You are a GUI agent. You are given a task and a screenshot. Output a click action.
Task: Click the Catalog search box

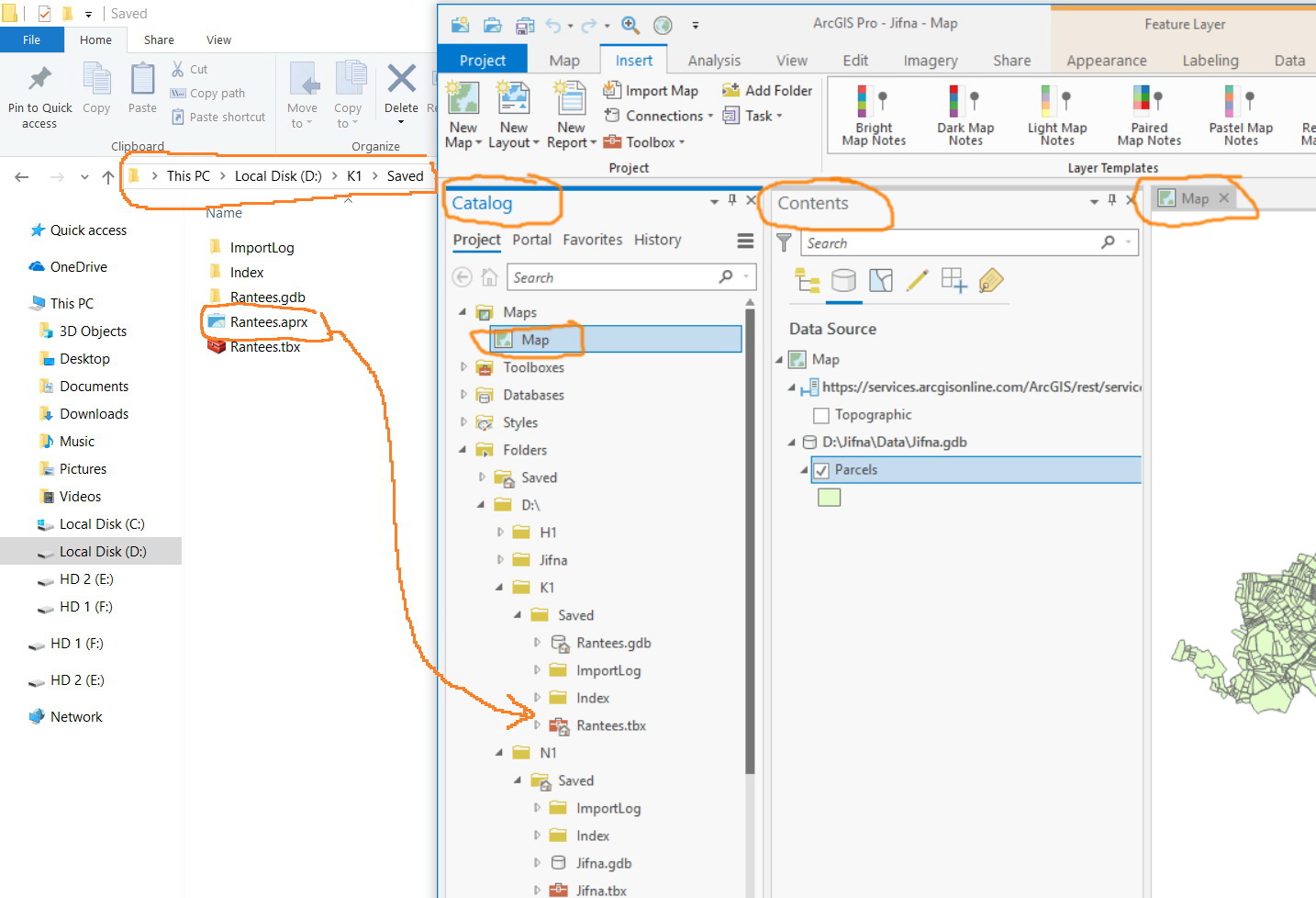click(630, 277)
